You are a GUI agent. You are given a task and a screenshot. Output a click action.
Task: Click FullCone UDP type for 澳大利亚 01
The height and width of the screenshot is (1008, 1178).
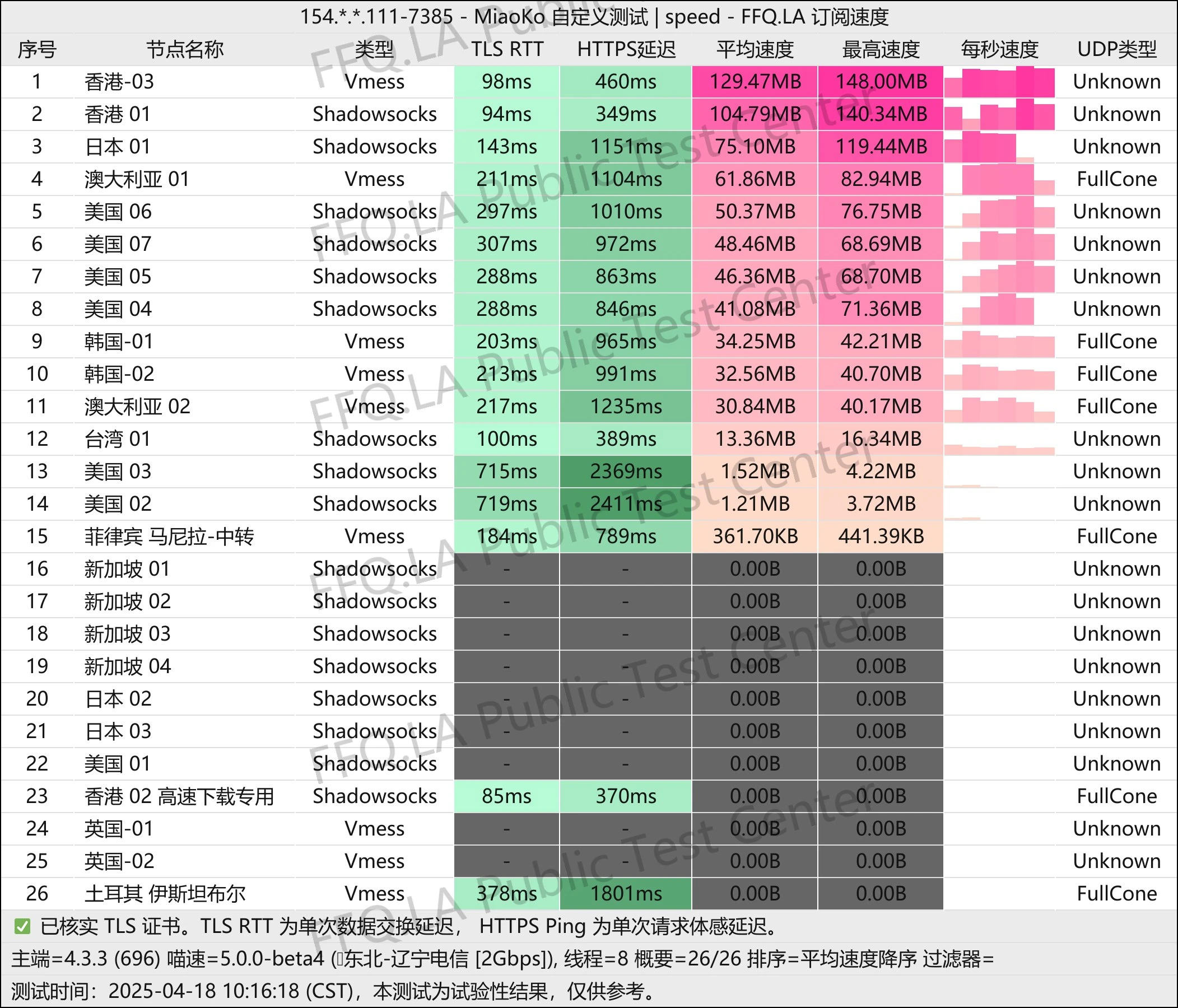[x=1116, y=179]
